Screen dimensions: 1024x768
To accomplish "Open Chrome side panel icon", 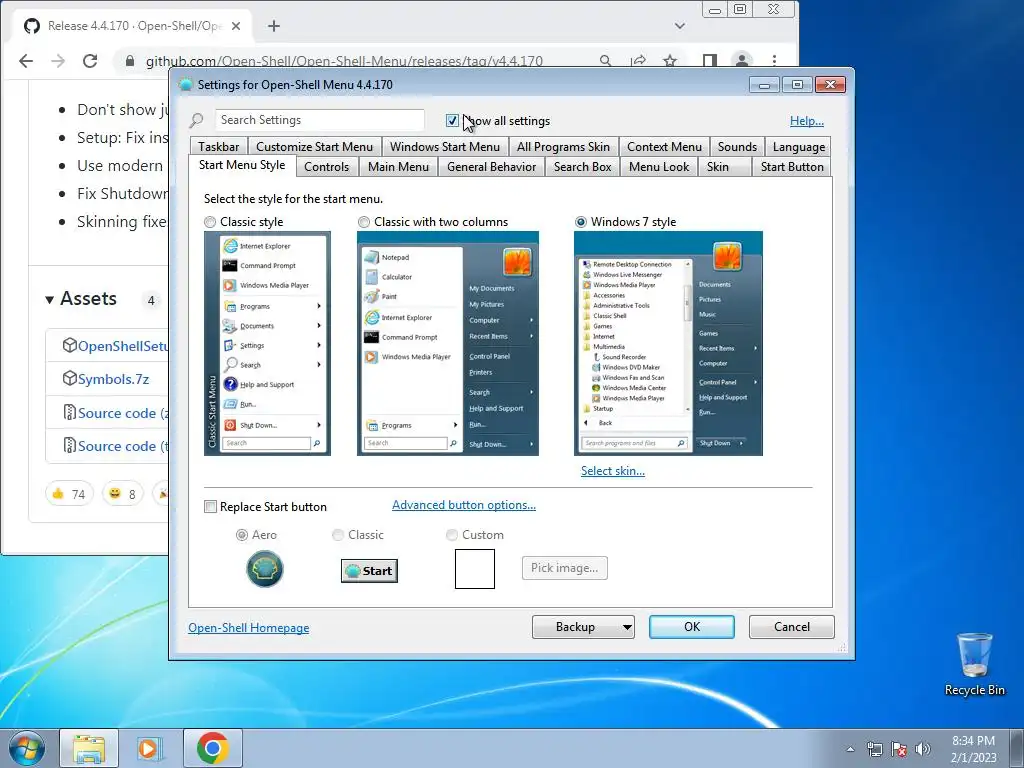I will pyautogui.click(x=710, y=61).
